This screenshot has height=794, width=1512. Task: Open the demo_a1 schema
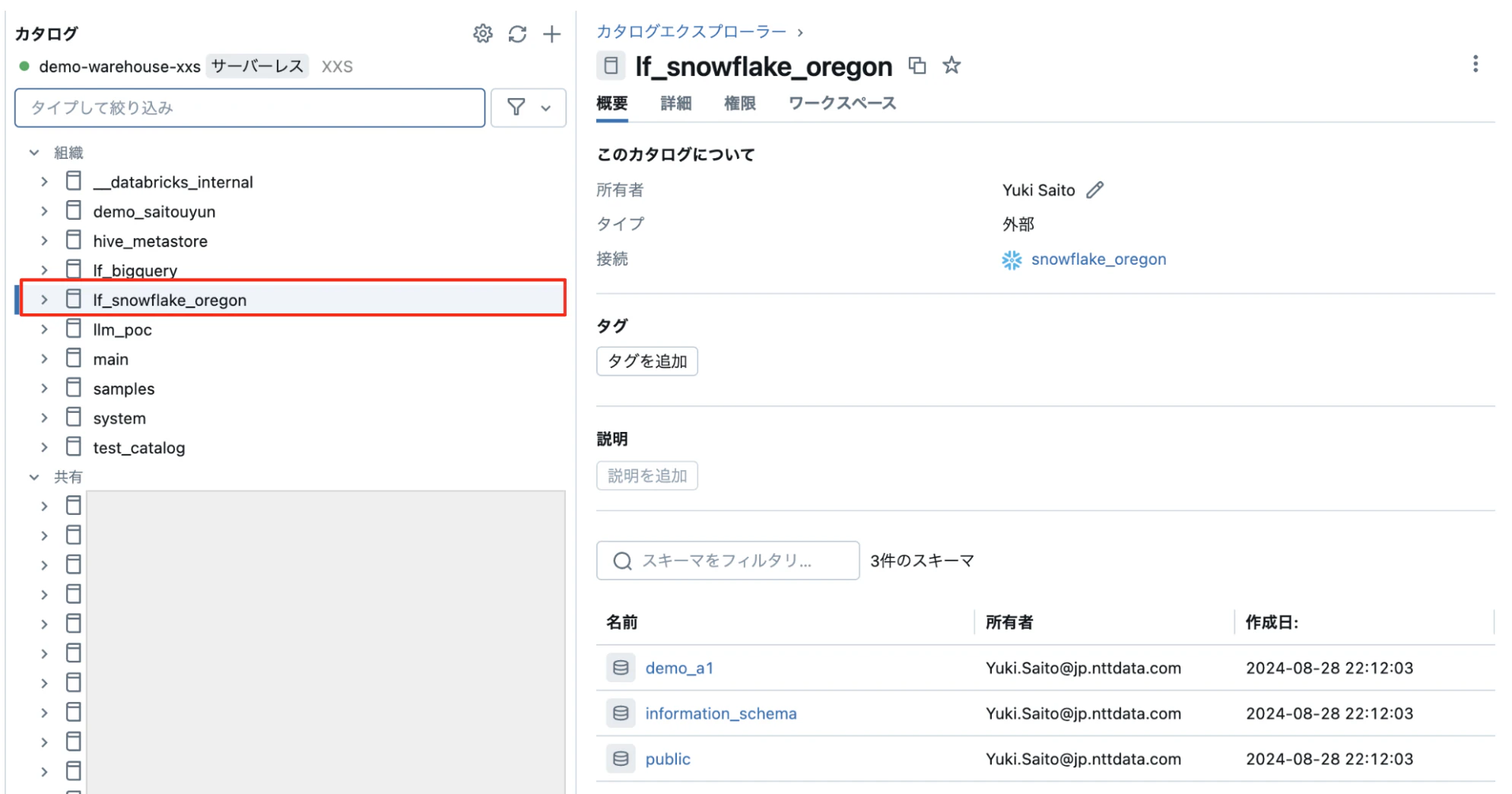tap(679, 668)
